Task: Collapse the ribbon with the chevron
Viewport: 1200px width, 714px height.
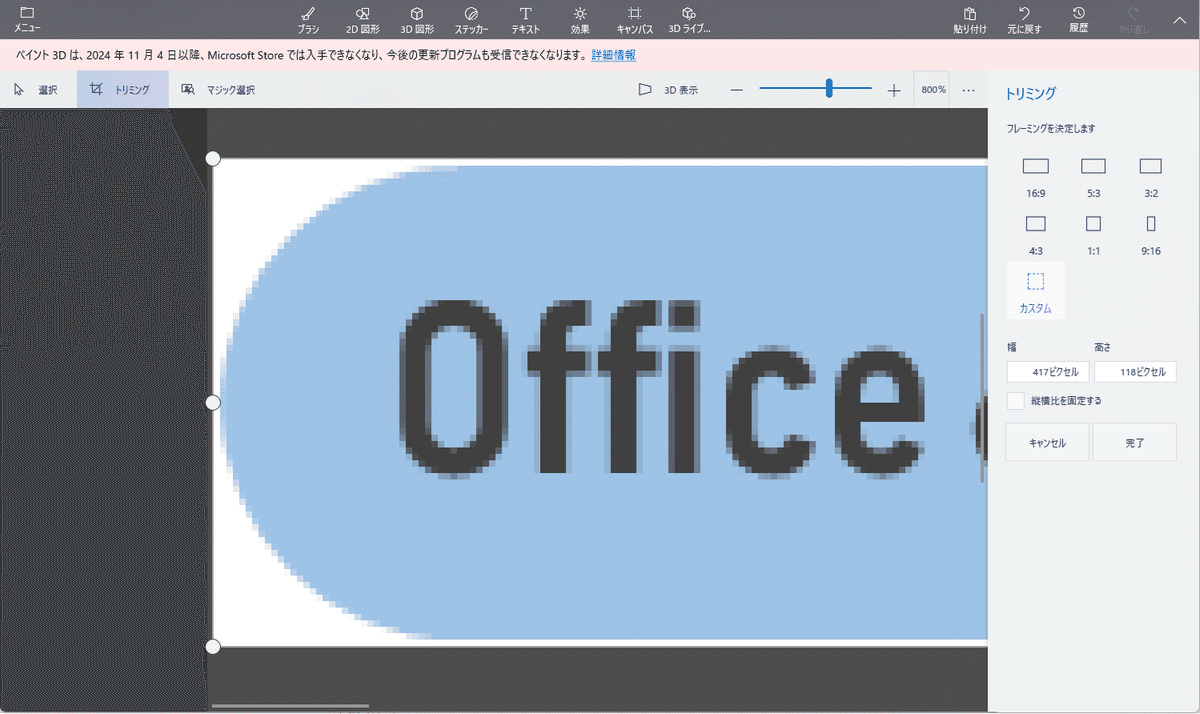Action: (x=1178, y=19)
